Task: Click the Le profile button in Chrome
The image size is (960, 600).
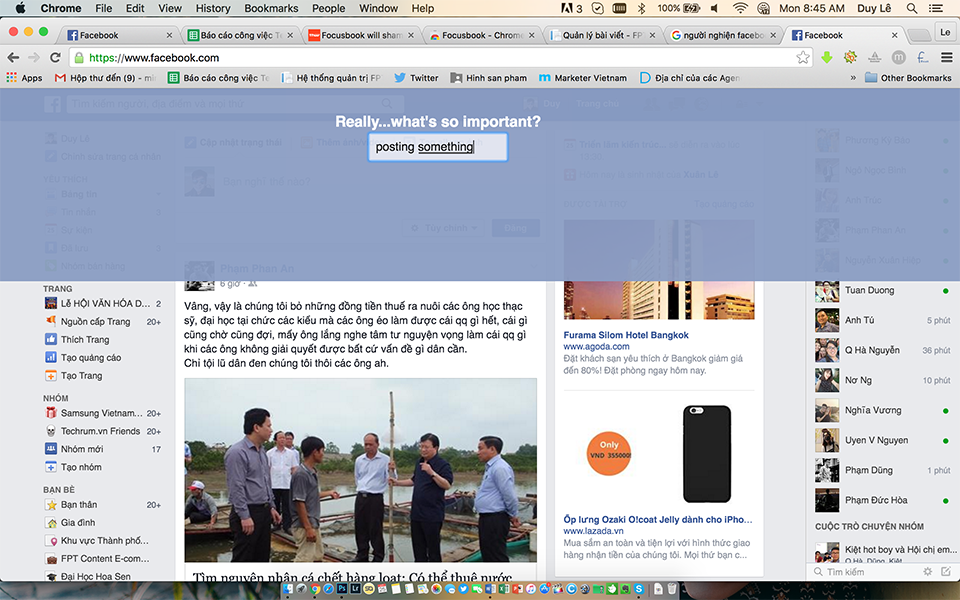Action: pos(945,32)
